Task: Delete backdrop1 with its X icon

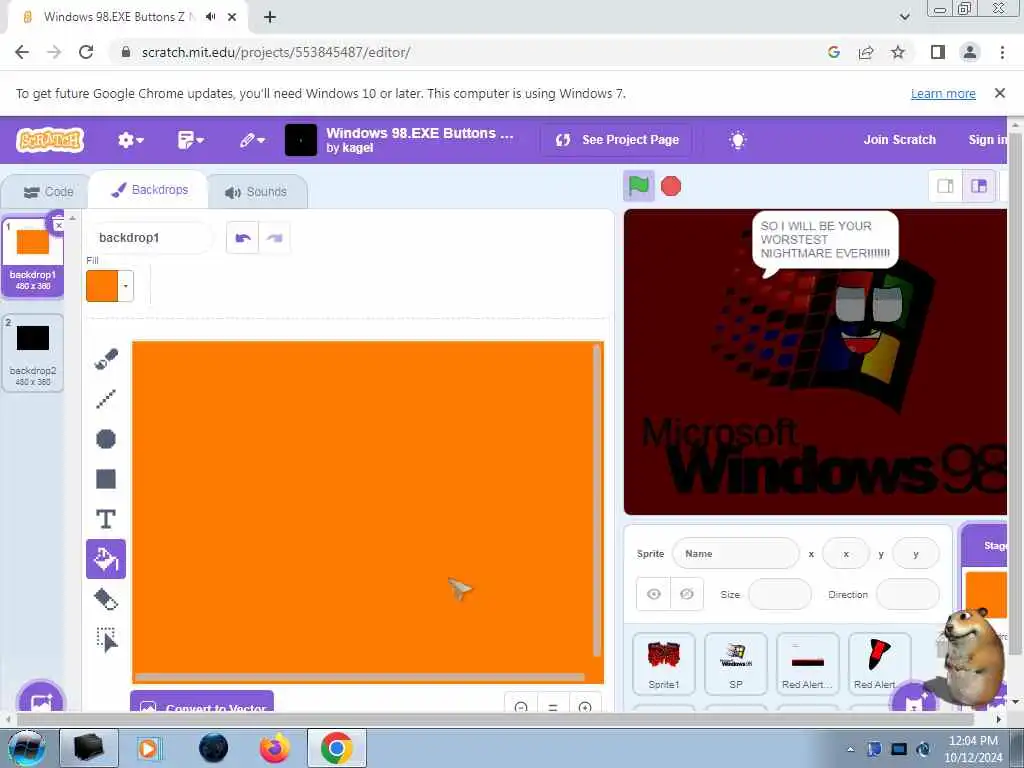Action: point(58,225)
